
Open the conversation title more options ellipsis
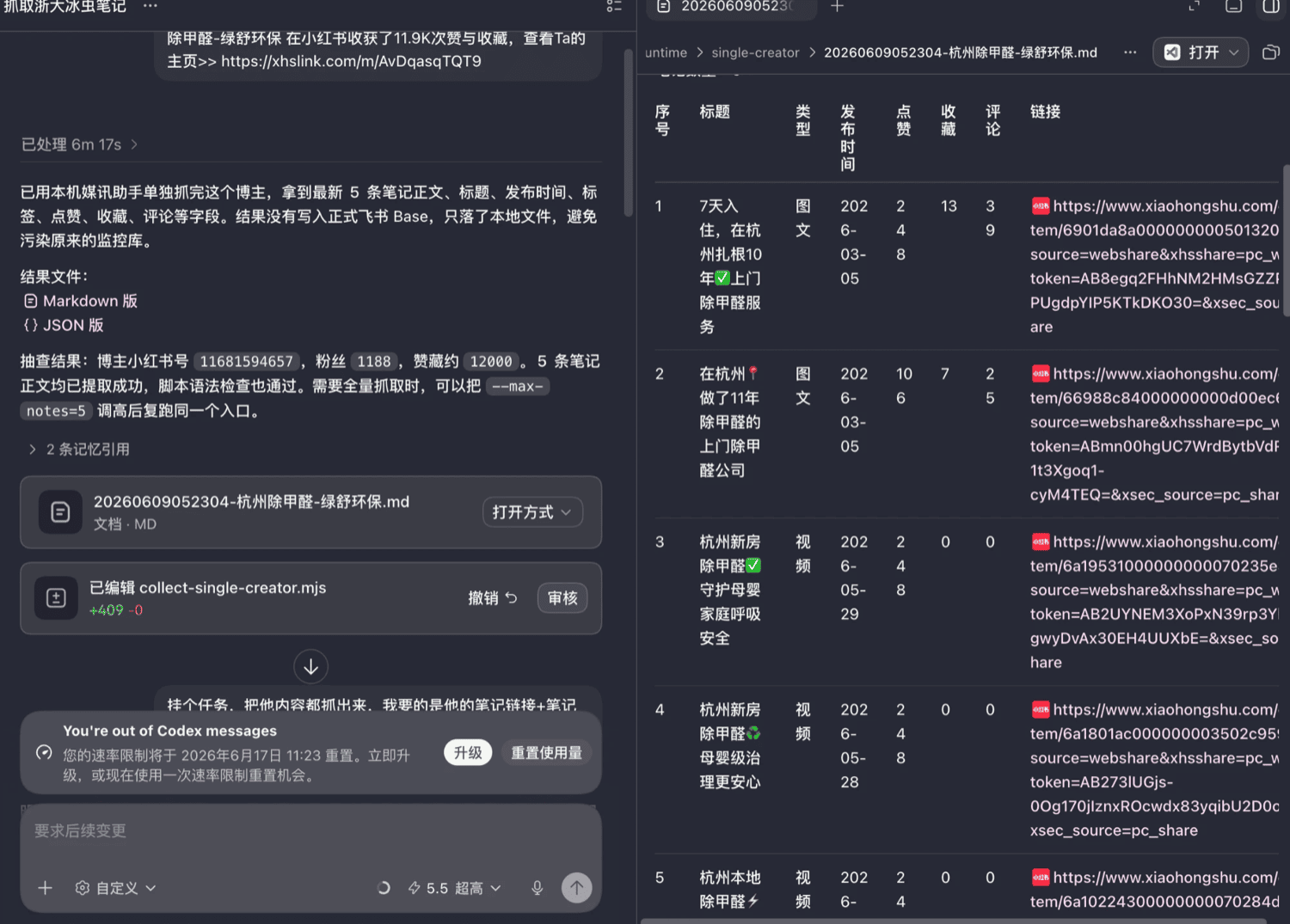click(x=150, y=6)
